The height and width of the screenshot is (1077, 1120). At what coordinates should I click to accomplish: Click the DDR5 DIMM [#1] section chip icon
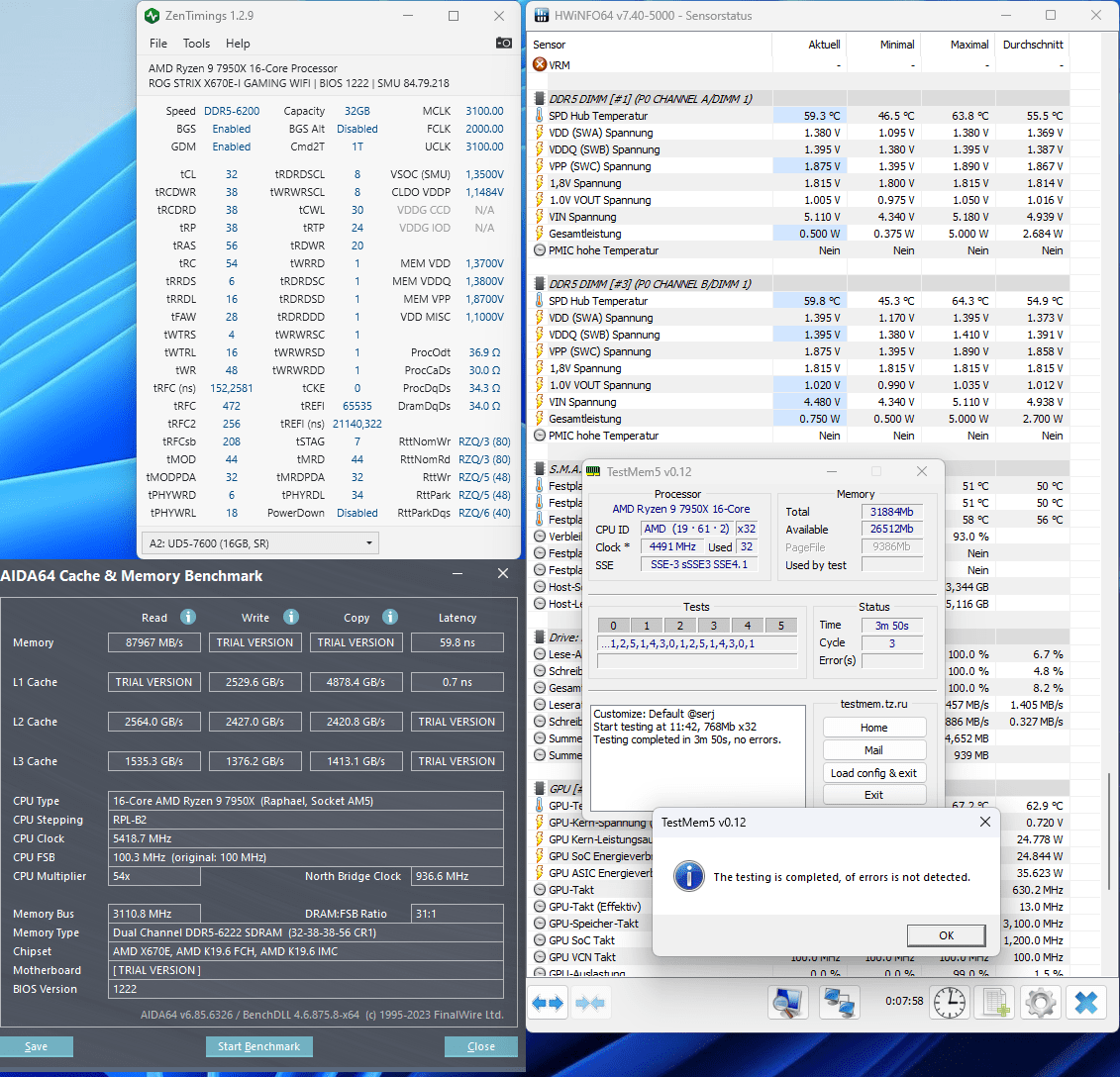(x=540, y=99)
